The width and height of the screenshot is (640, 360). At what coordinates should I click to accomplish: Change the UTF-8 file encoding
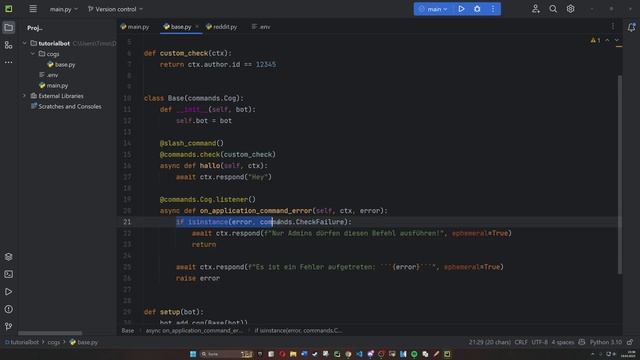click(x=540, y=342)
